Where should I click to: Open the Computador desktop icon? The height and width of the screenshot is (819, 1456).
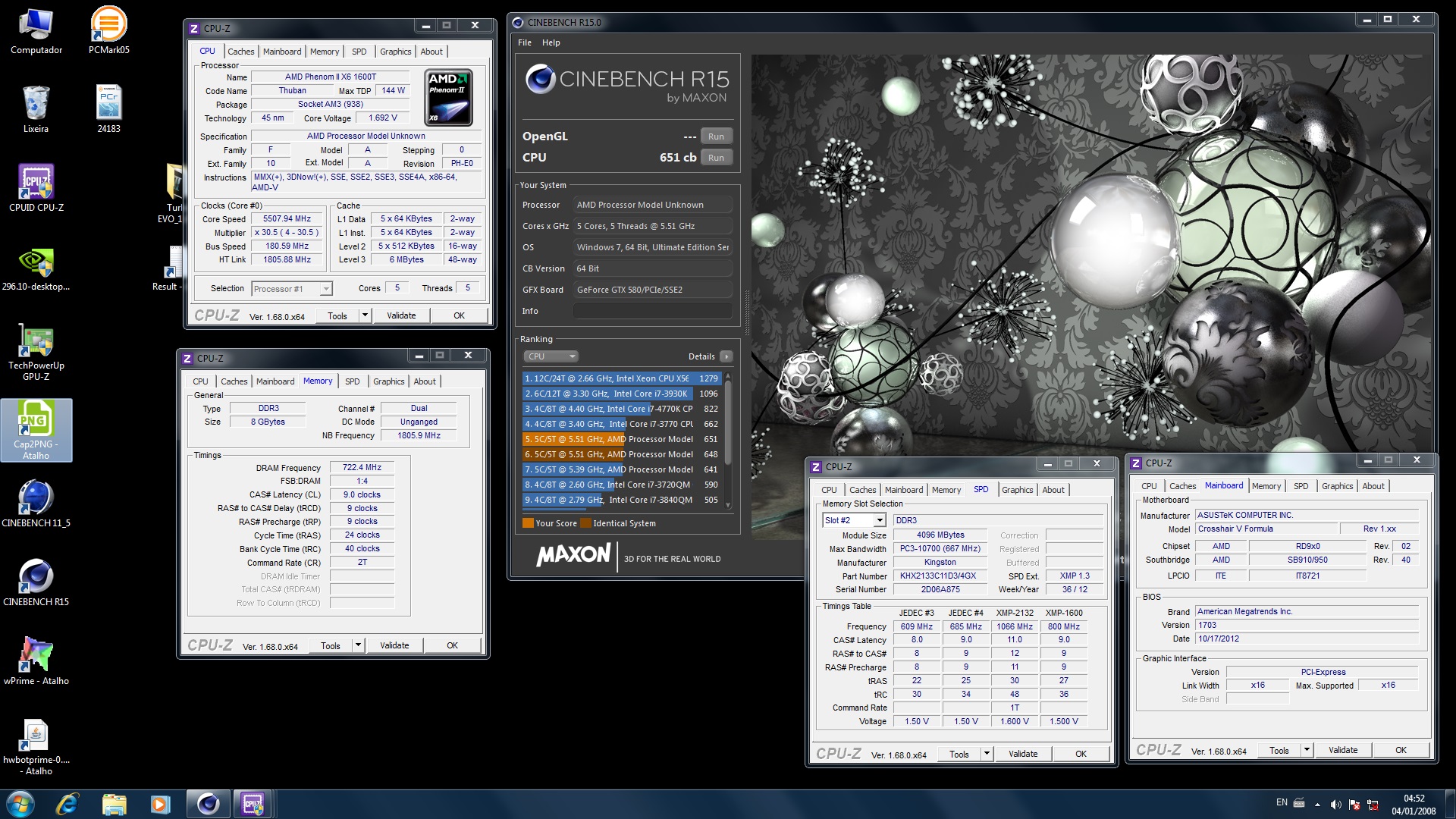pos(36,32)
